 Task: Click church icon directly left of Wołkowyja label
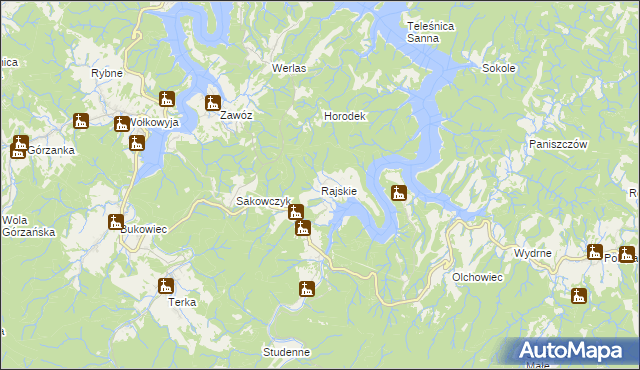[x=122, y=124]
